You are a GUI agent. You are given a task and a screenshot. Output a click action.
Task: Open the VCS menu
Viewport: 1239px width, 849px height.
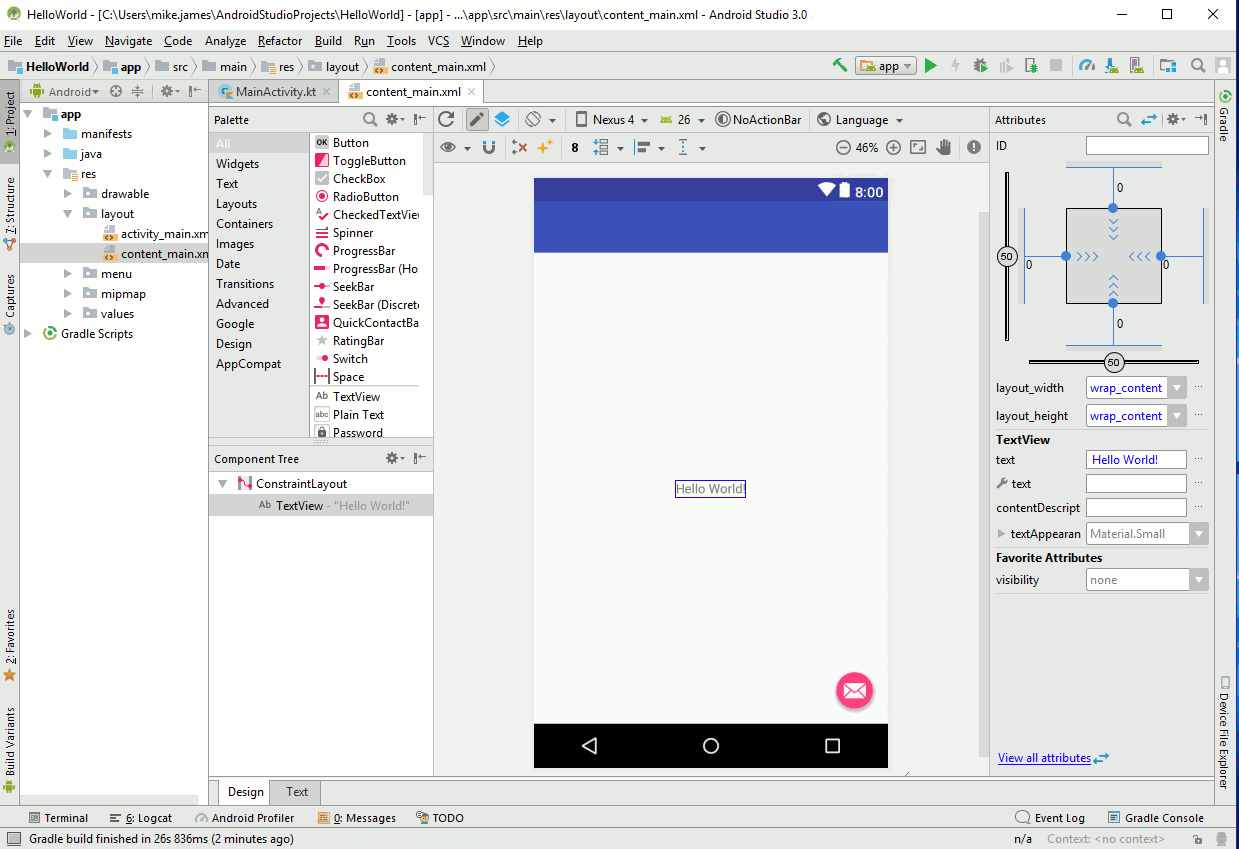[x=438, y=41]
